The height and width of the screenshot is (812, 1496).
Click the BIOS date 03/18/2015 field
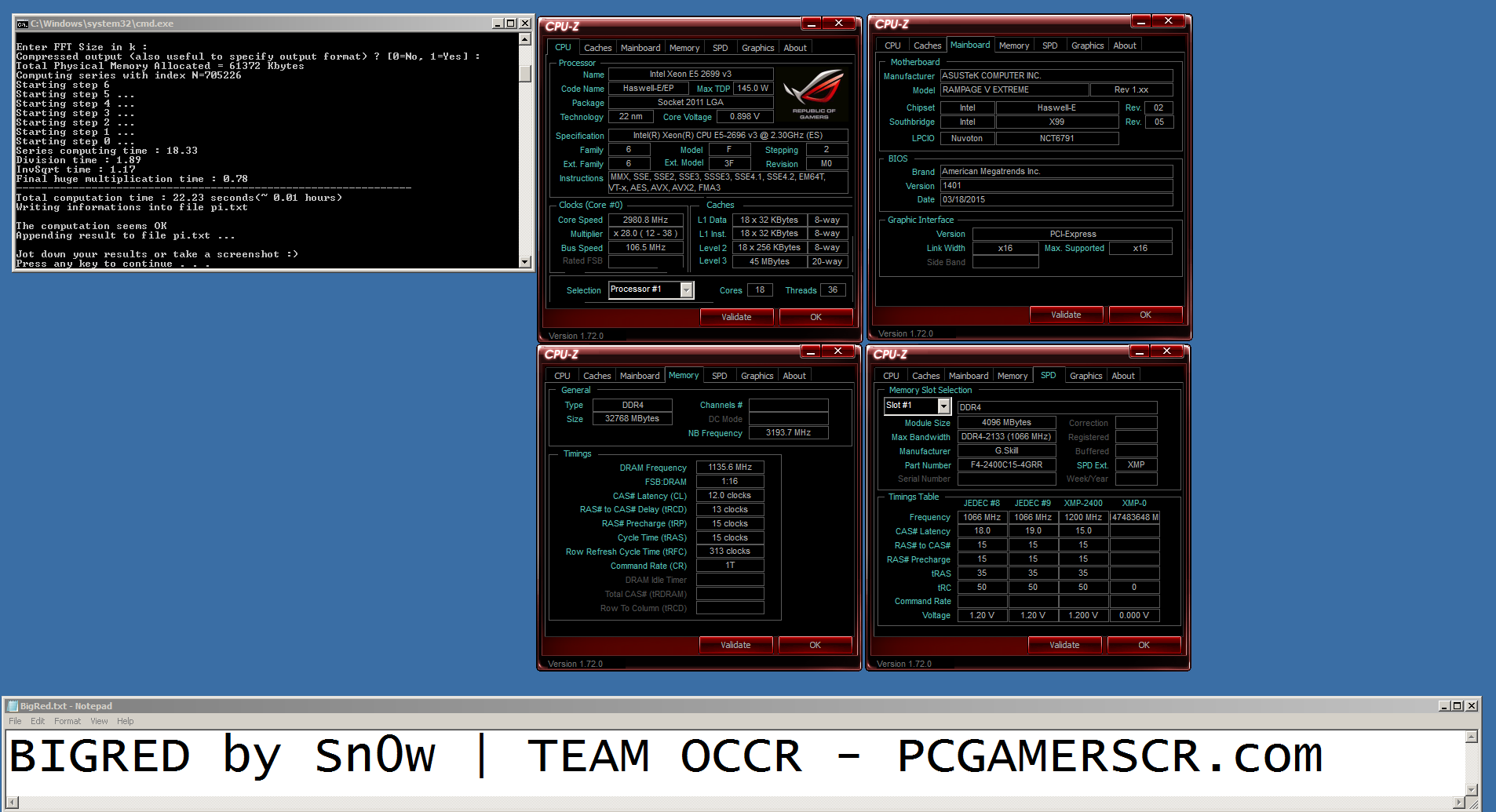1056,199
